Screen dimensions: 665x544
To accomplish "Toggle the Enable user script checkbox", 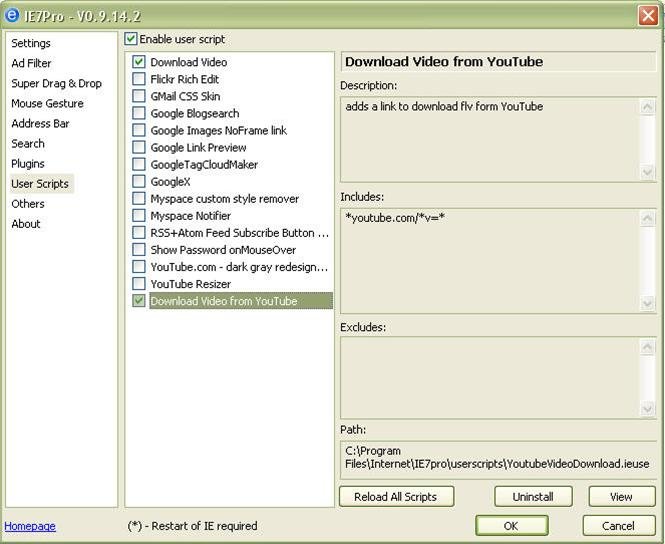I will click(x=131, y=39).
